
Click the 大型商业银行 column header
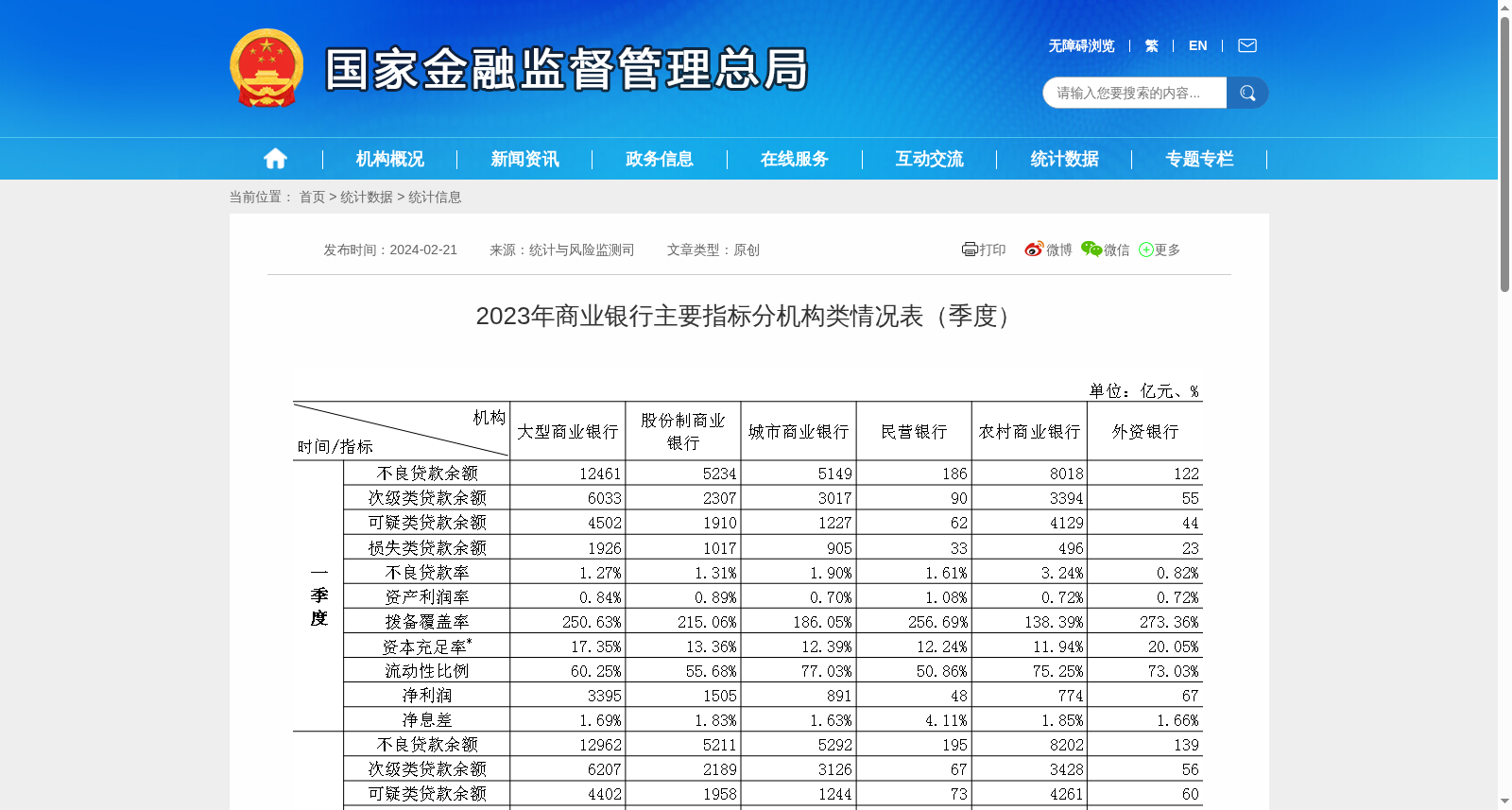tap(568, 432)
